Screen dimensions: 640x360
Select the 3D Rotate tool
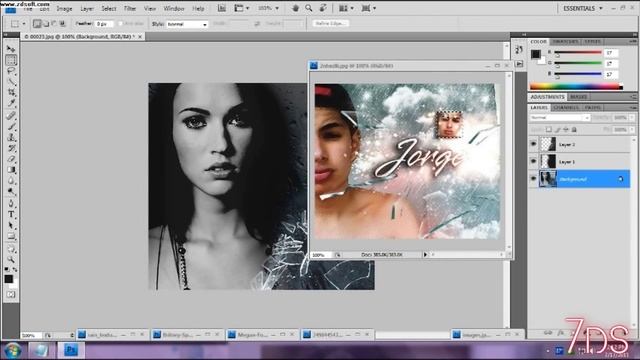tap(11, 248)
